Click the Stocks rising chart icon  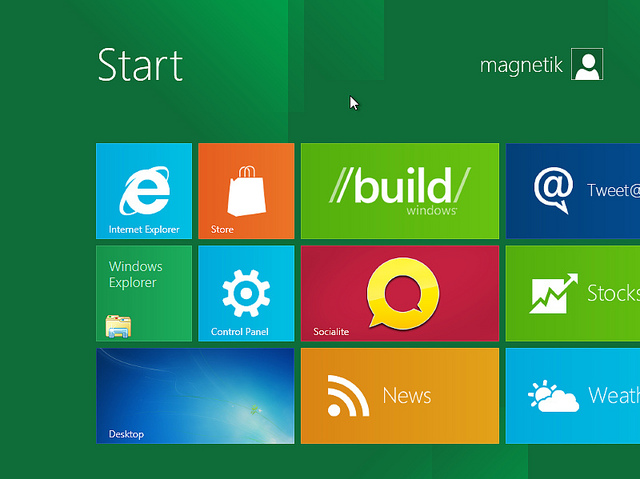click(553, 293)
